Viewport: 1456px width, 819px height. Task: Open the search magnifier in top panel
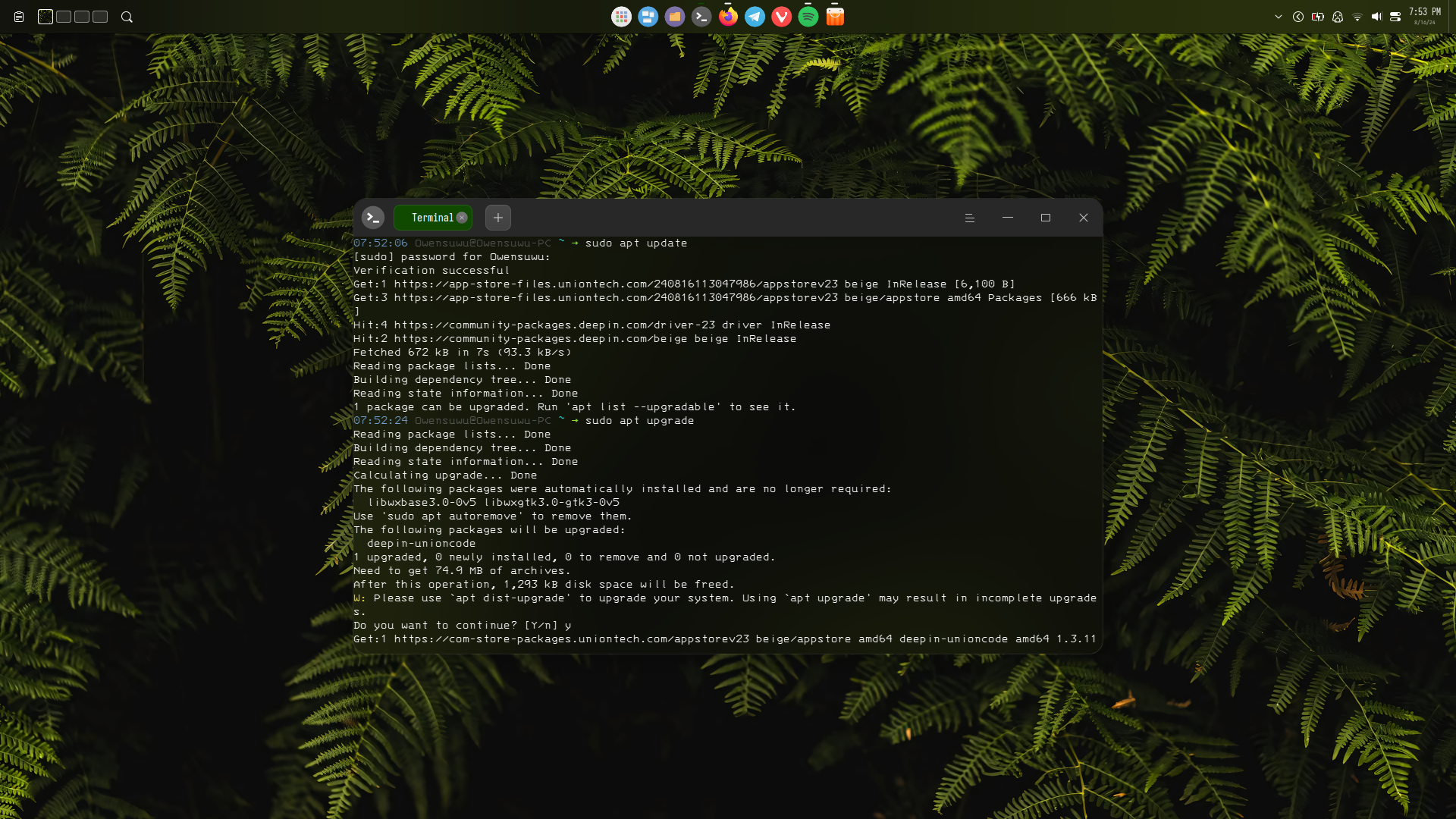click(x=127, y=17)
